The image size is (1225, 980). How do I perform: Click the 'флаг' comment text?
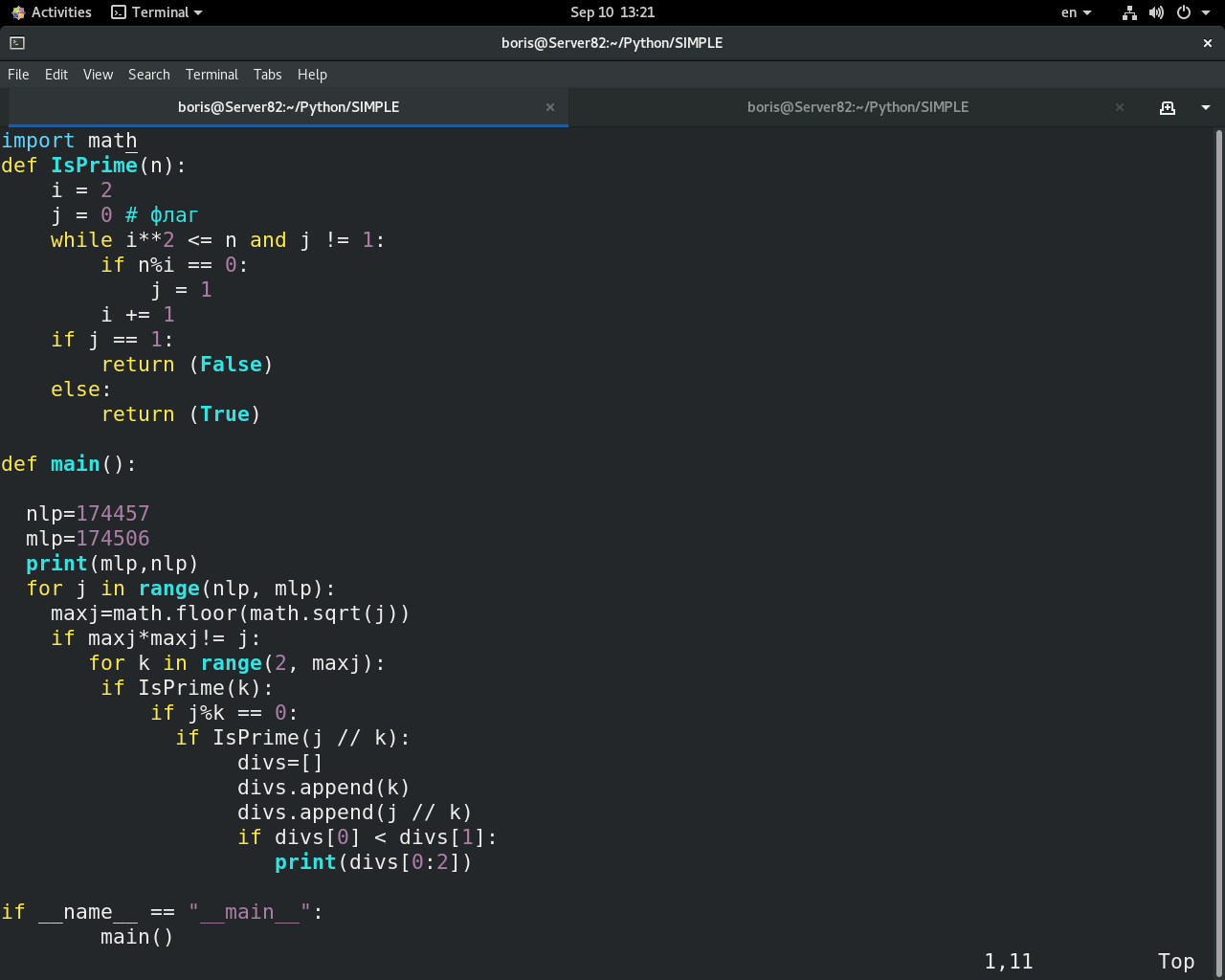pos(174,215)
